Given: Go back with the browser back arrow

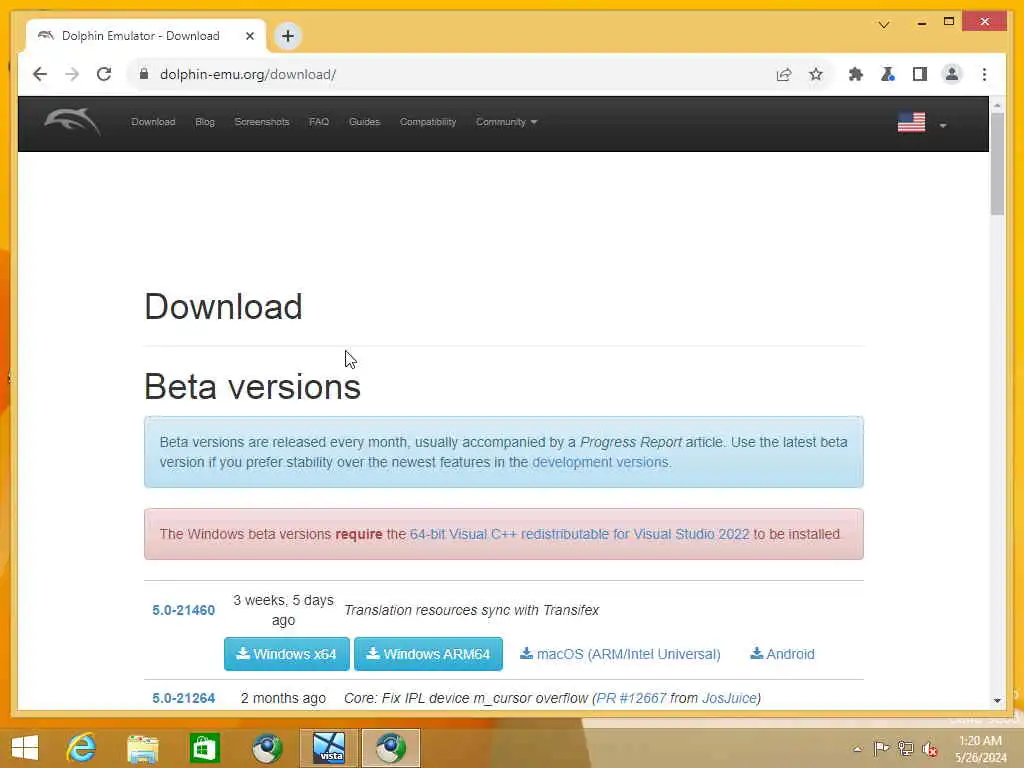Looking at the screenshot, I should (x=40, y=74).
